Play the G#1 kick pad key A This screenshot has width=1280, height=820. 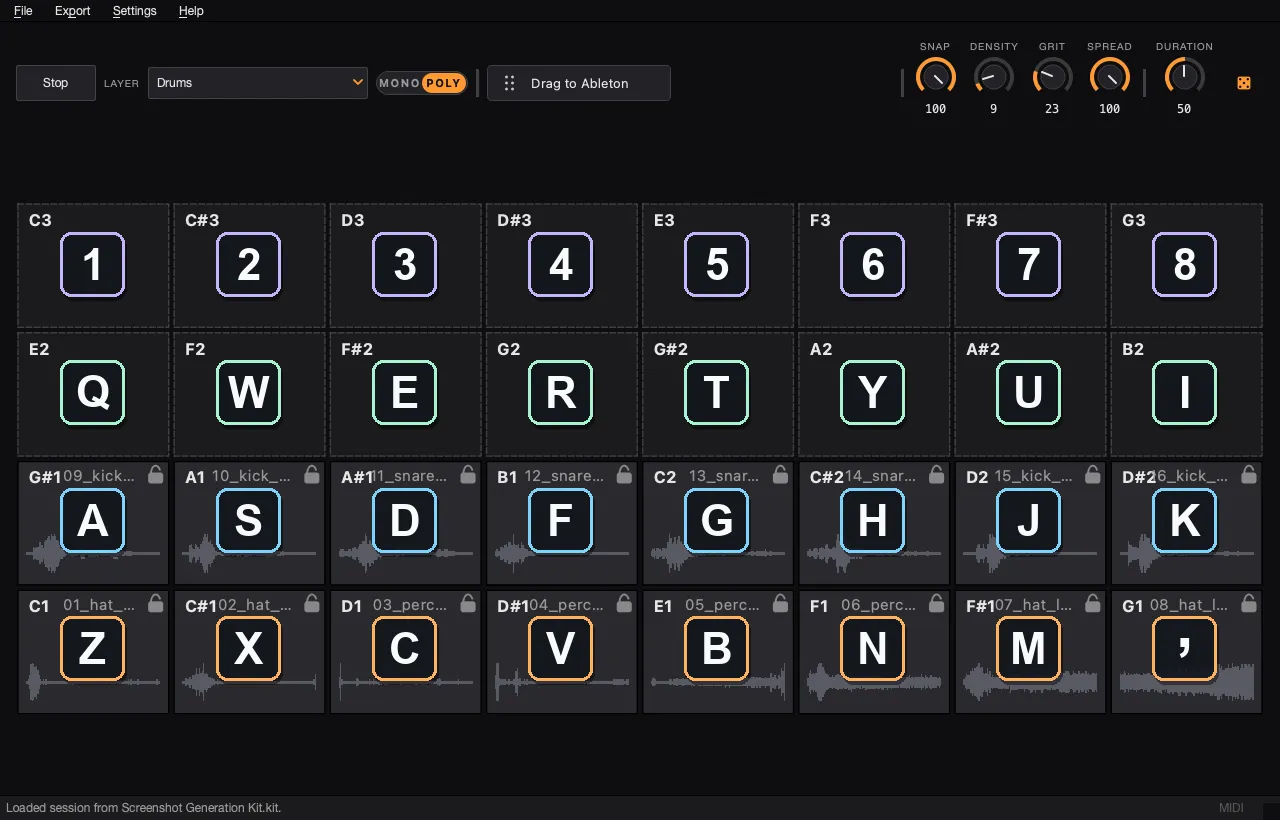tap(93, 521)
